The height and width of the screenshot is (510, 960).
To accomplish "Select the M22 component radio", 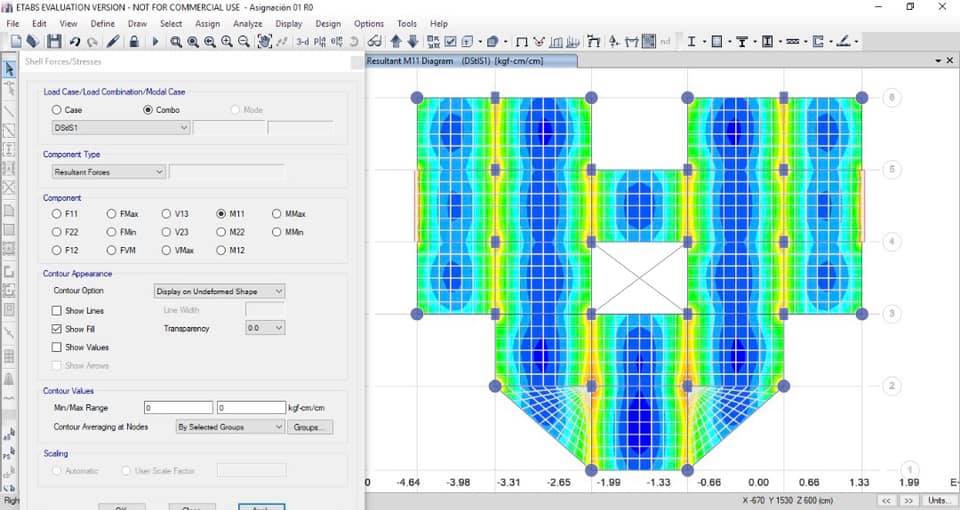I will pos(221,232).
